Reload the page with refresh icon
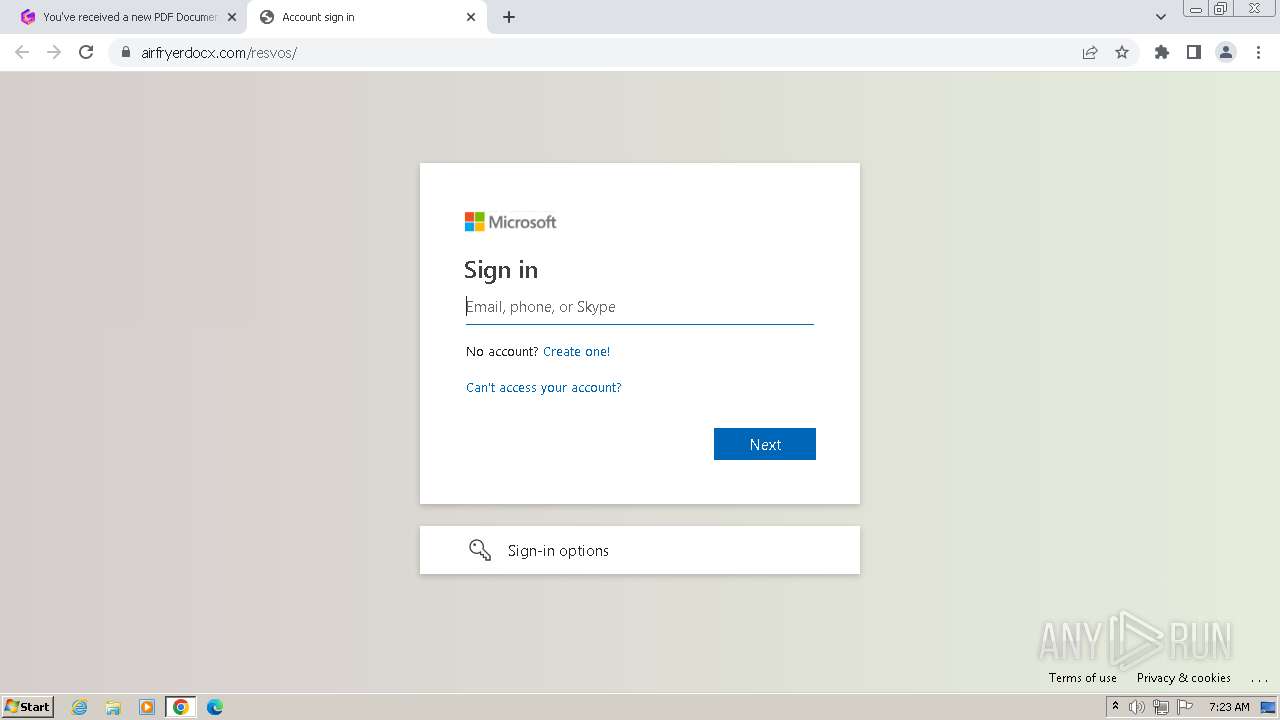The width and height of the screenshot is (1280, 720). (x=86, y=52)
